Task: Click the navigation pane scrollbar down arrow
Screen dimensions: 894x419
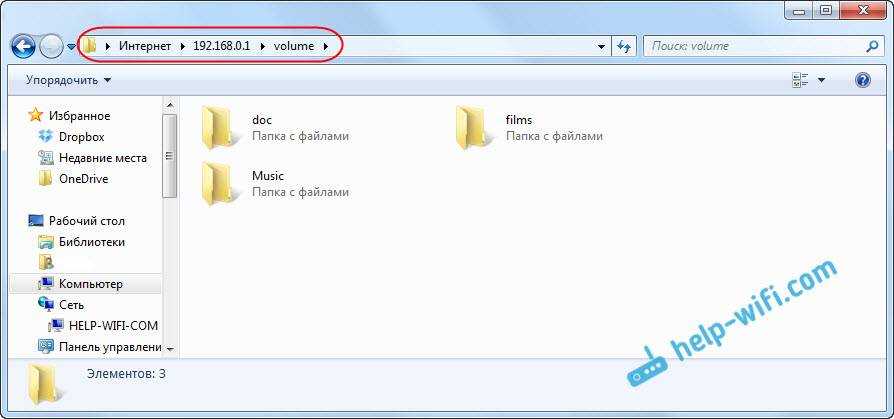Action: (x=169, y=349)
